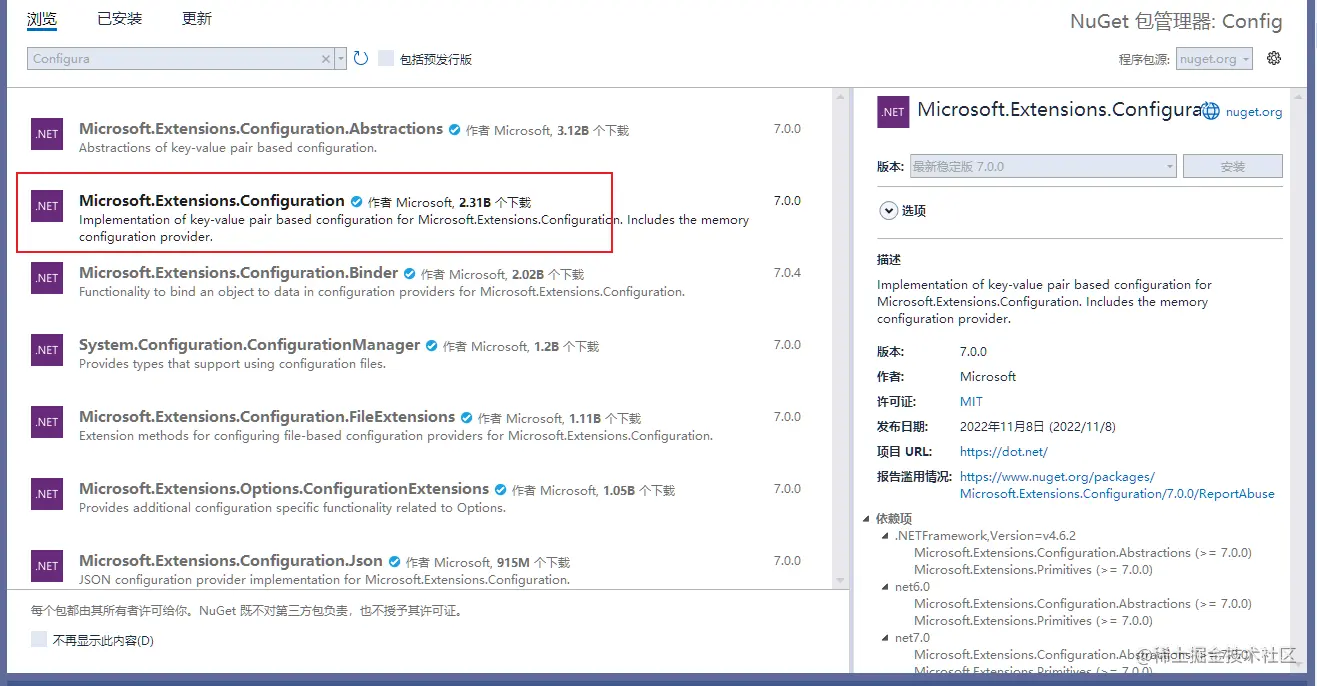Click .NET icon of the Microsoft.Extensions.Configuration package row

[47, 206]
